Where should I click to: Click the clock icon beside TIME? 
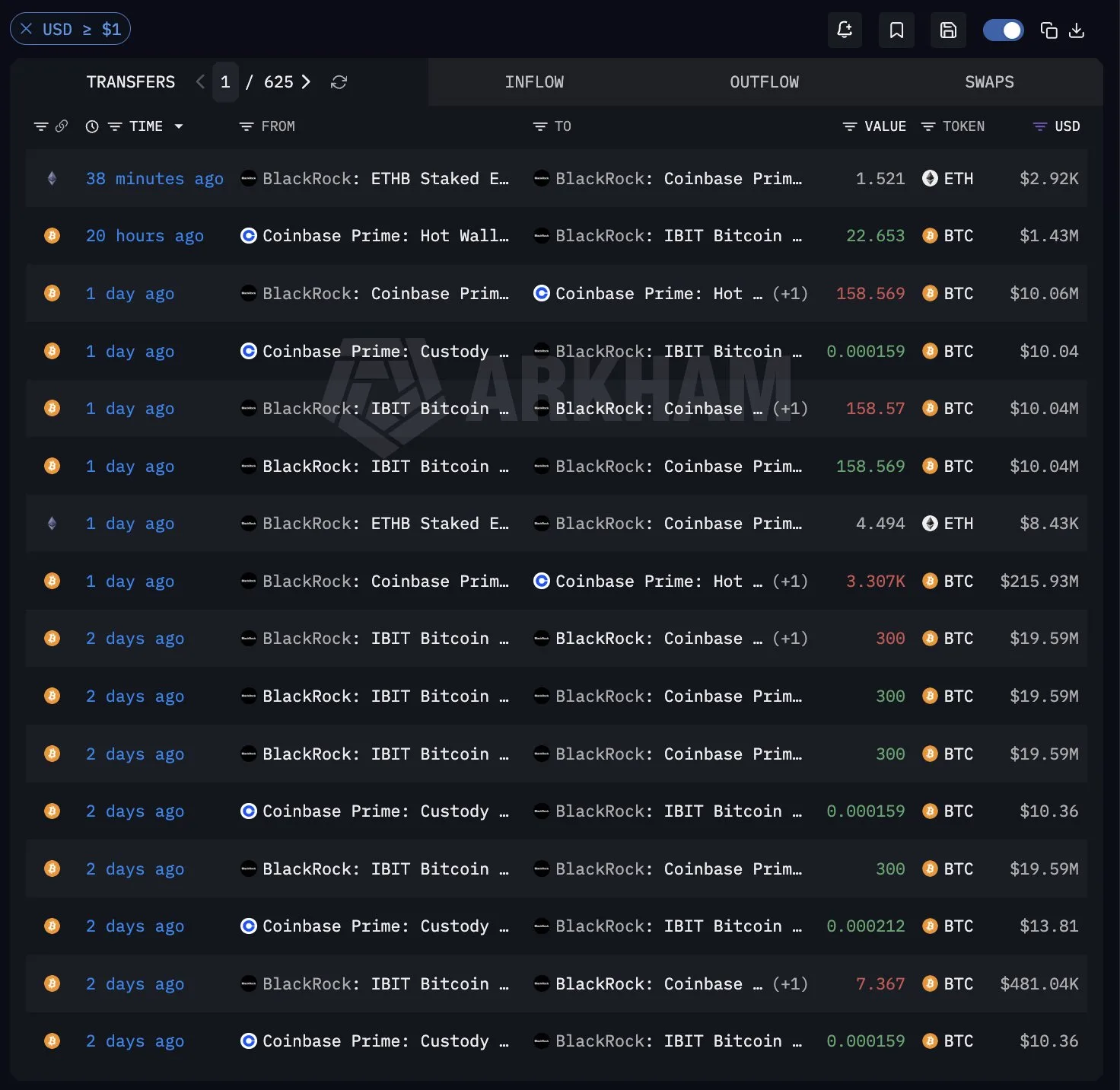[92, 126]
